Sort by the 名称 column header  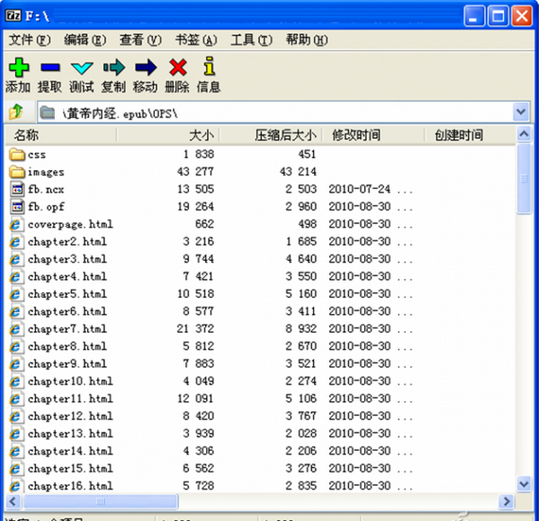click(x=60, y=135)
